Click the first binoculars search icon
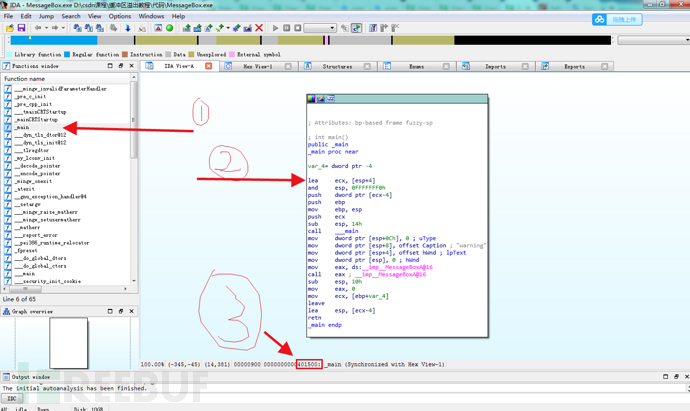 (x=77, y=28)
